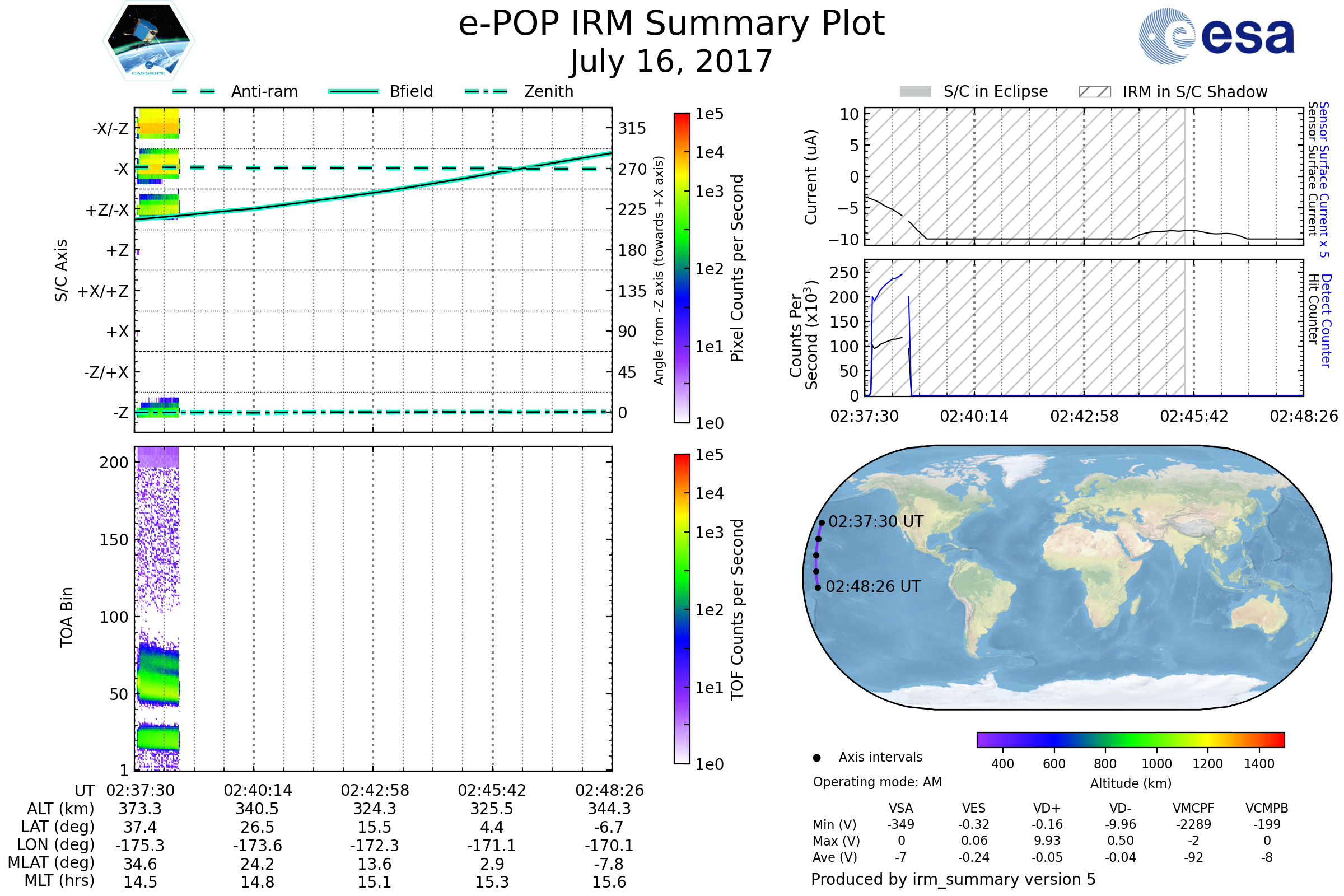This screenshot has width=1344, height=896.
Task: Click the Bfield solid legend line
Action: (353, 91)
